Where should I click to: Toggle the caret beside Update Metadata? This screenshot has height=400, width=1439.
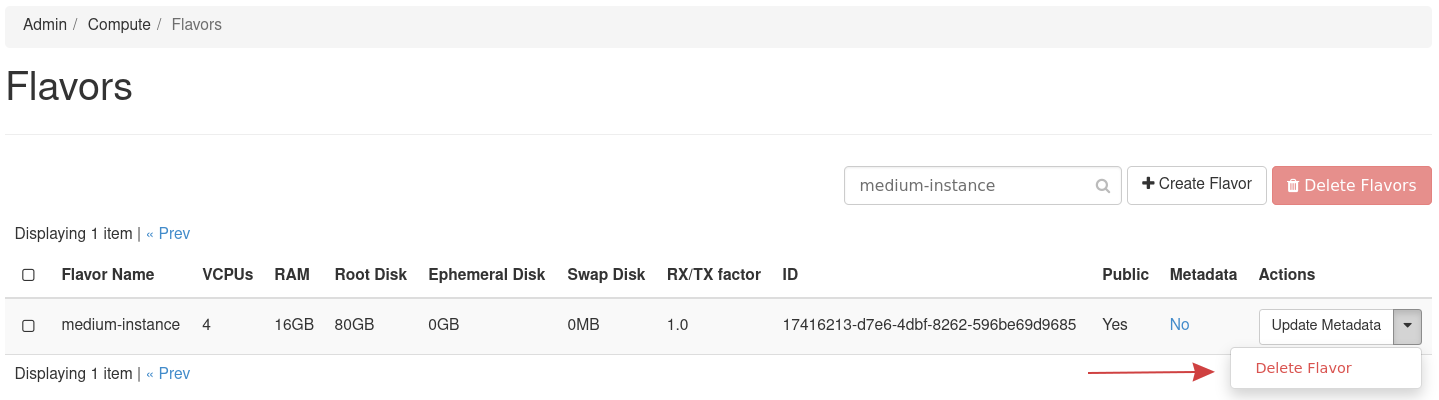[x=1407, y=325]
